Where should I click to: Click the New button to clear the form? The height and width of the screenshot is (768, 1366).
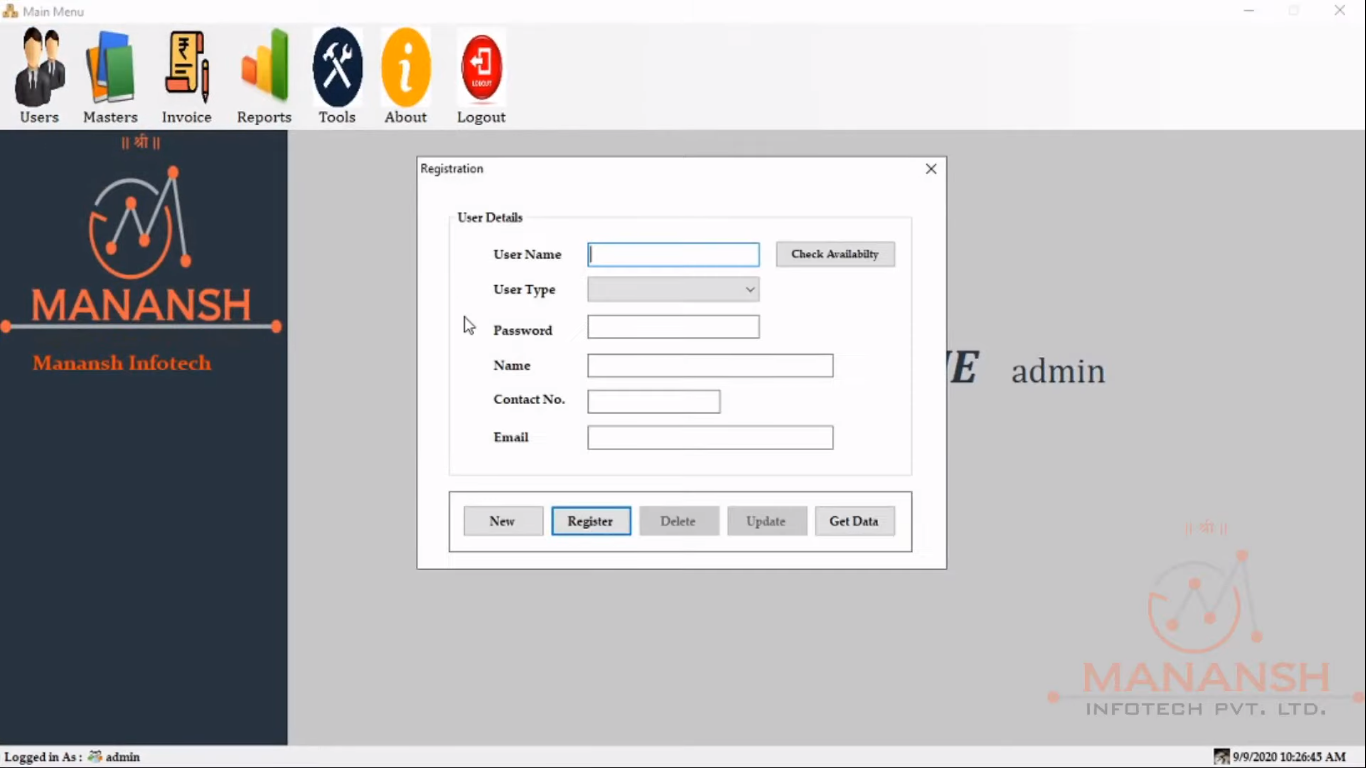coord(502,520)
